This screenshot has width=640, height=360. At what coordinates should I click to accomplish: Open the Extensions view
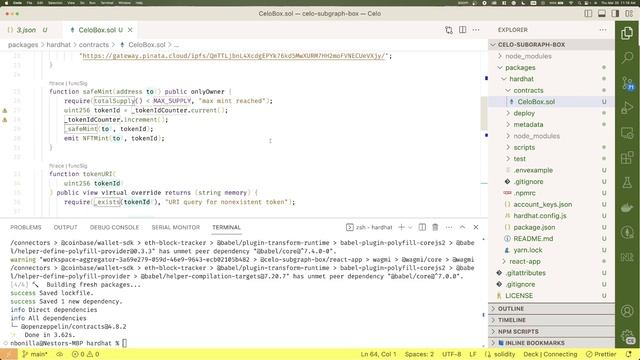[x=627, y=158]
